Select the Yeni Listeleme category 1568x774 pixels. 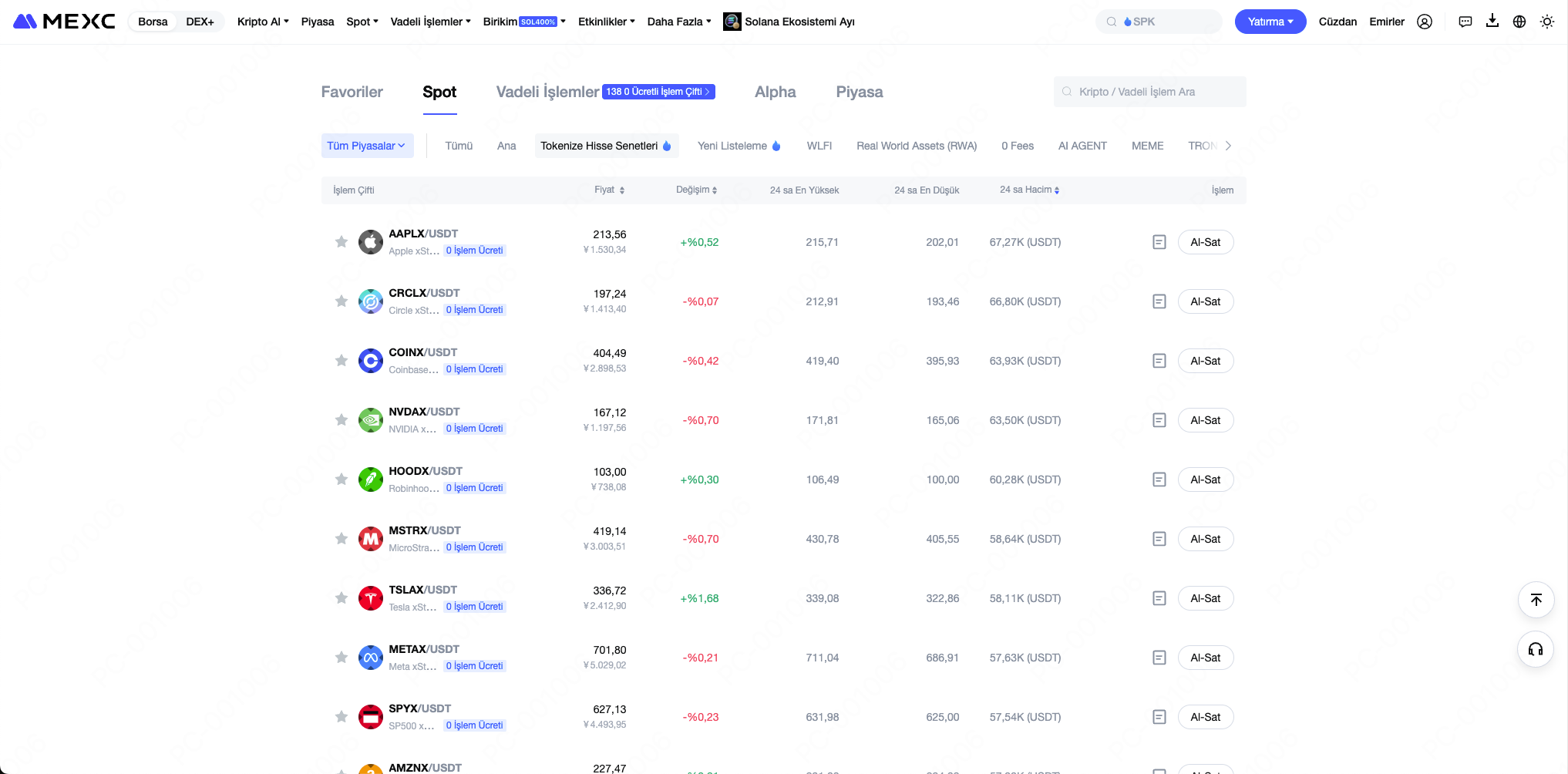click(x=739, y=146)
